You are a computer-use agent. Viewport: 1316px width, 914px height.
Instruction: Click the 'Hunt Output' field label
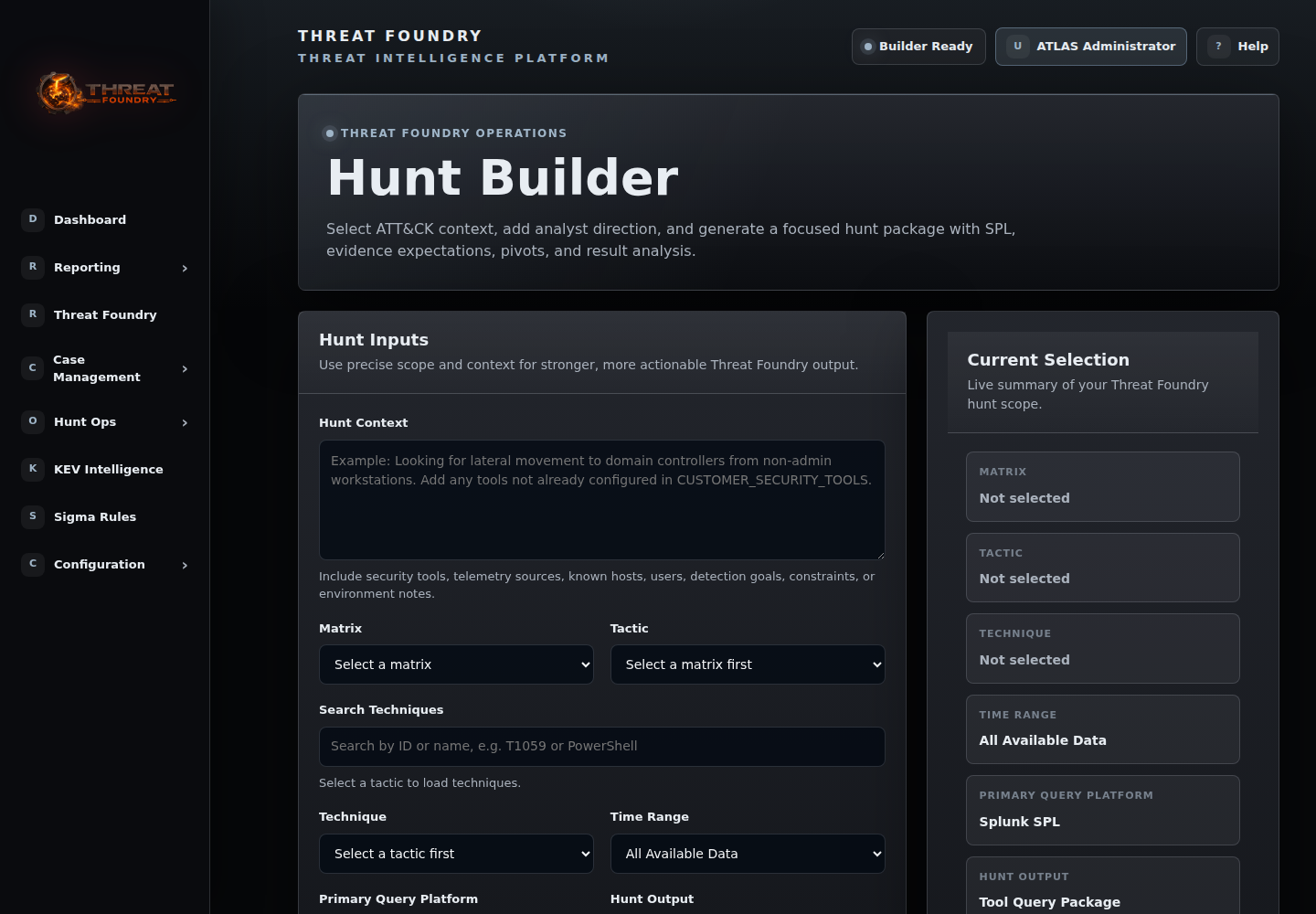pyautogui.click(x=652, y=899)
